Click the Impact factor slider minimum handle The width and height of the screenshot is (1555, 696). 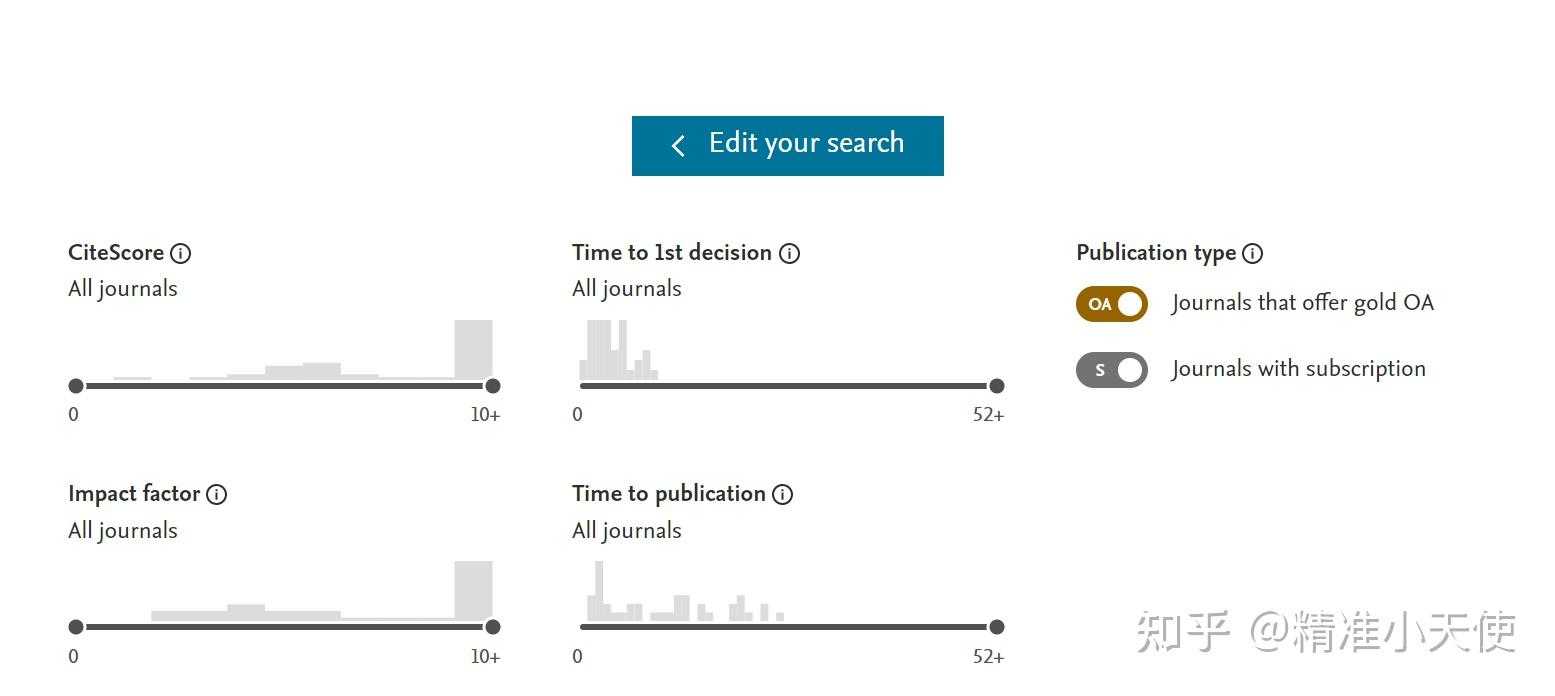click(x=76, y=627)
